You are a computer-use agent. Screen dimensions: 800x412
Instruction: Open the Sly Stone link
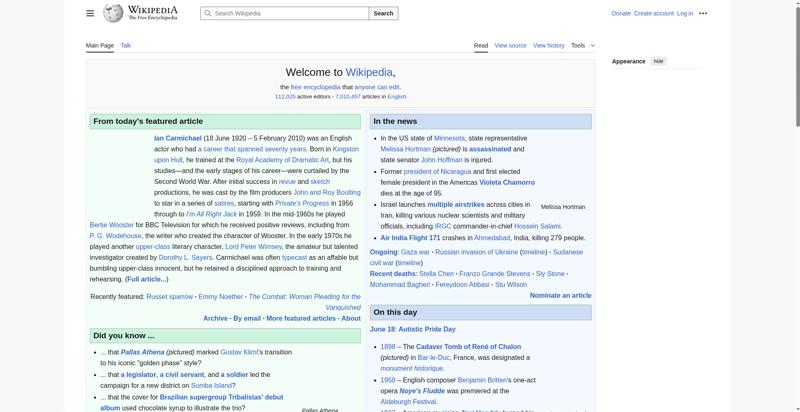pyautogui.click(x=550, y=274)
